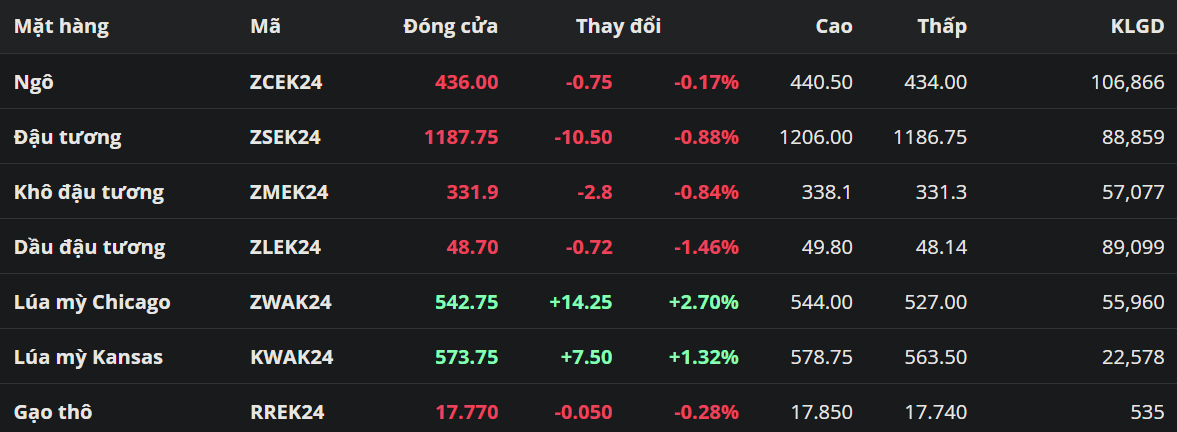The image size is (1177, 432).
Task: Click the "Gạo thô" commodity name
Action: point(54,412)
